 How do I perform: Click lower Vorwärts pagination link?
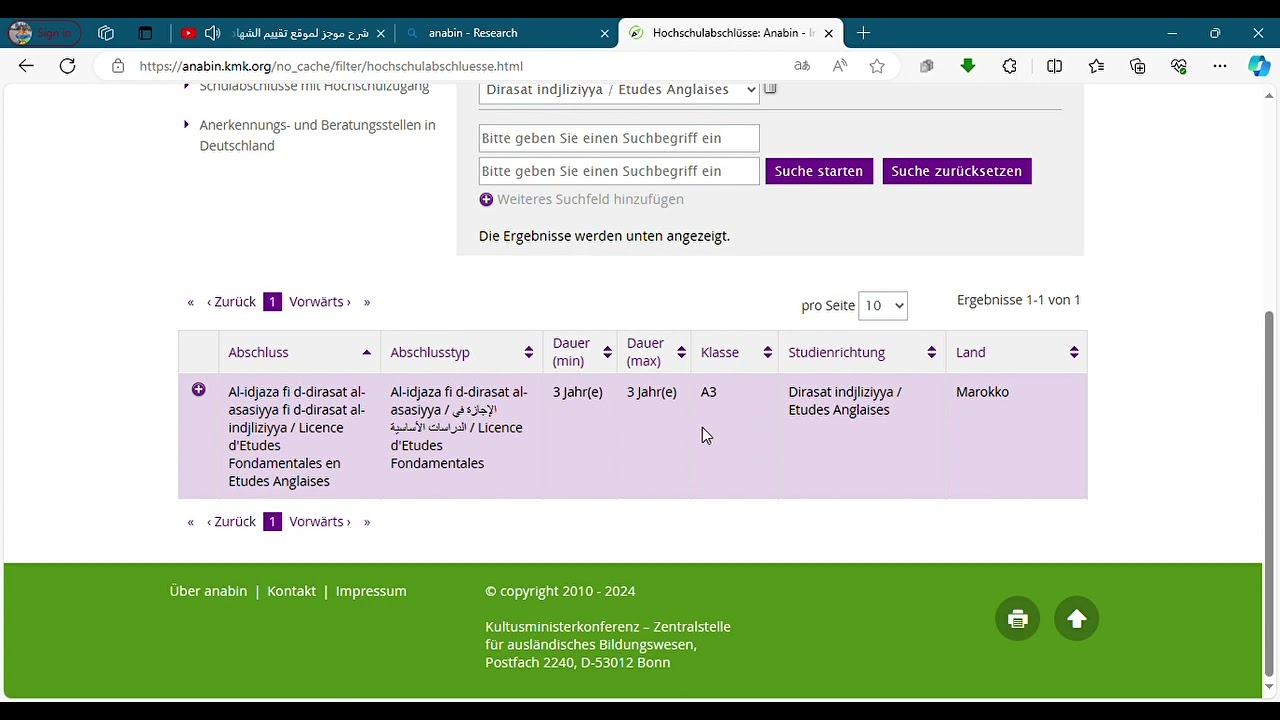pos(320,522)
